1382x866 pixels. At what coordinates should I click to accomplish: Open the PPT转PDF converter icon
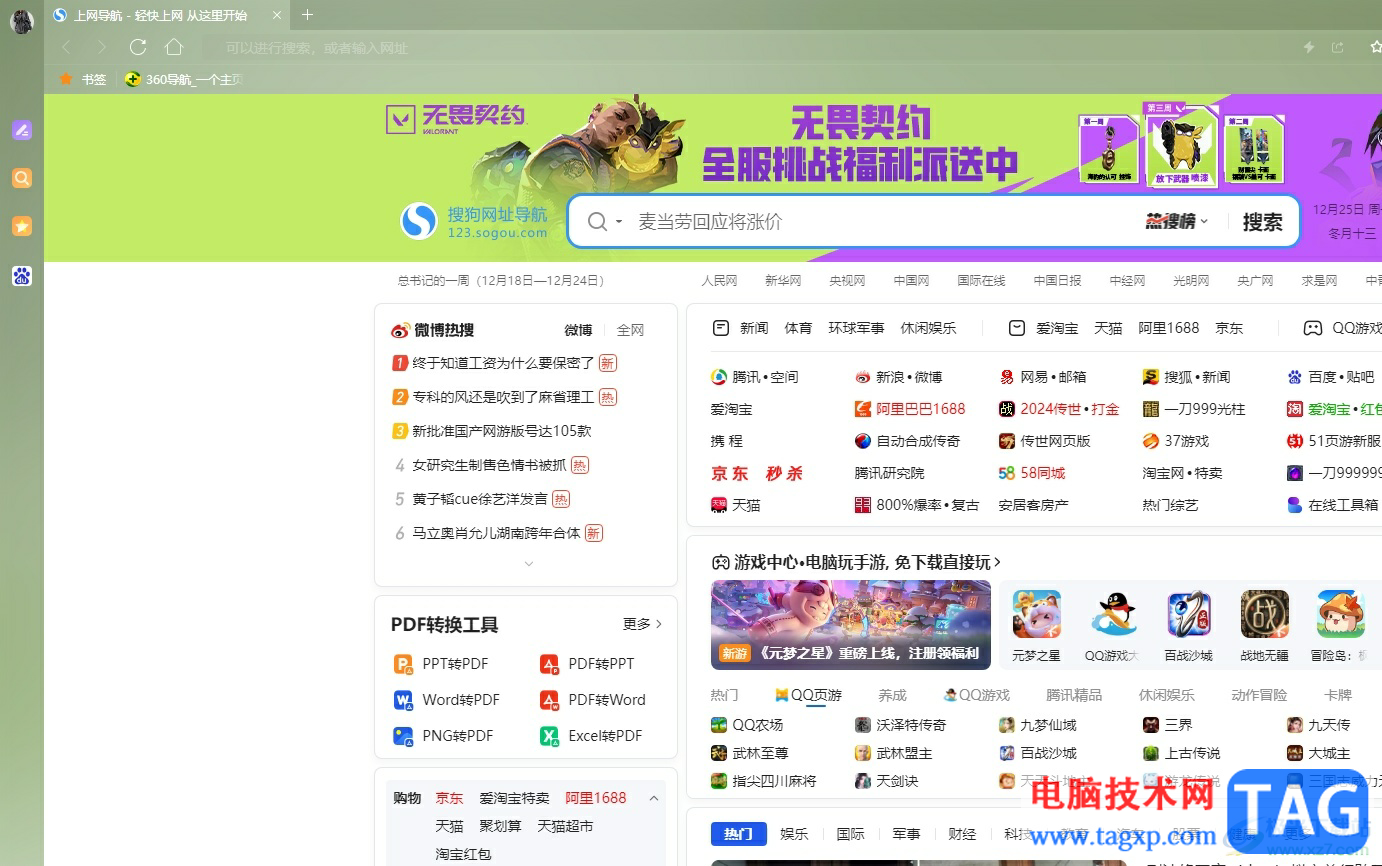tap(403, 664)
